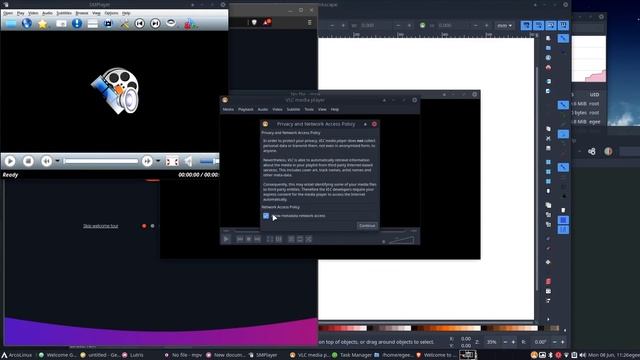The height and width of the screenshot is (360, 640).
Task: Open the mm units dropdown in Inkscape
Action: [504, 25]
